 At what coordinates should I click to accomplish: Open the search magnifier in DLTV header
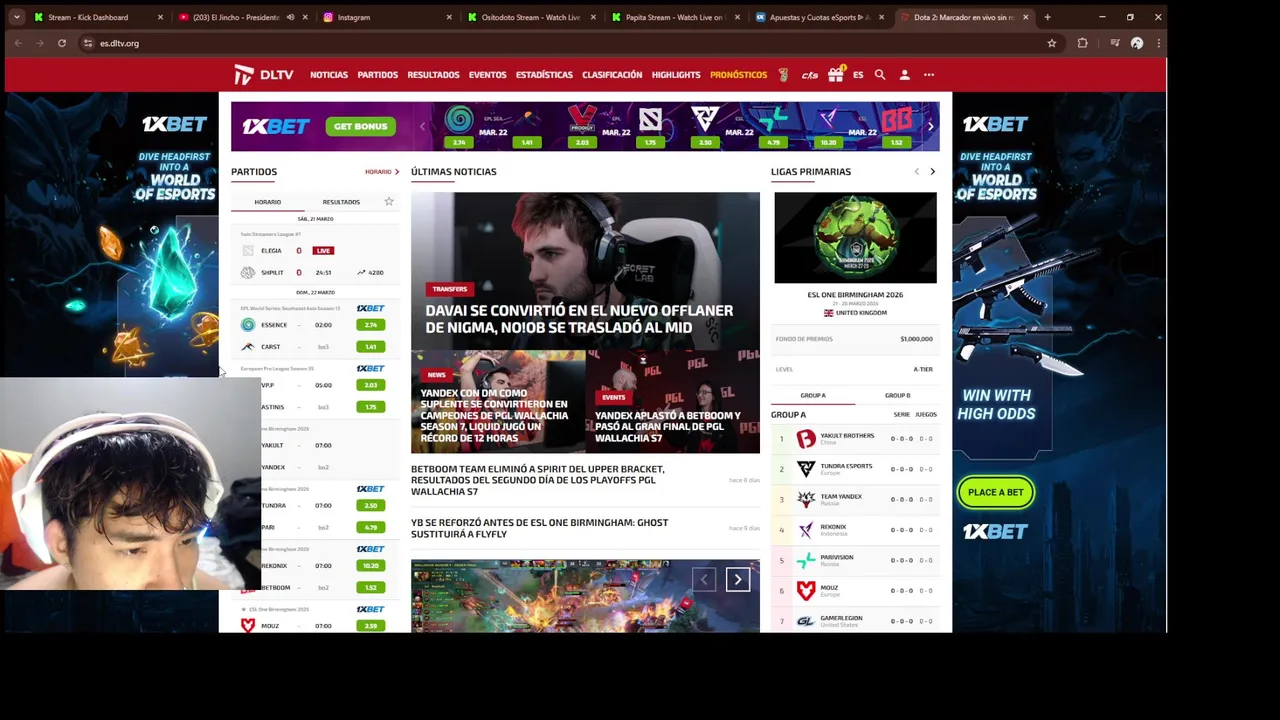tap(880, 75)
